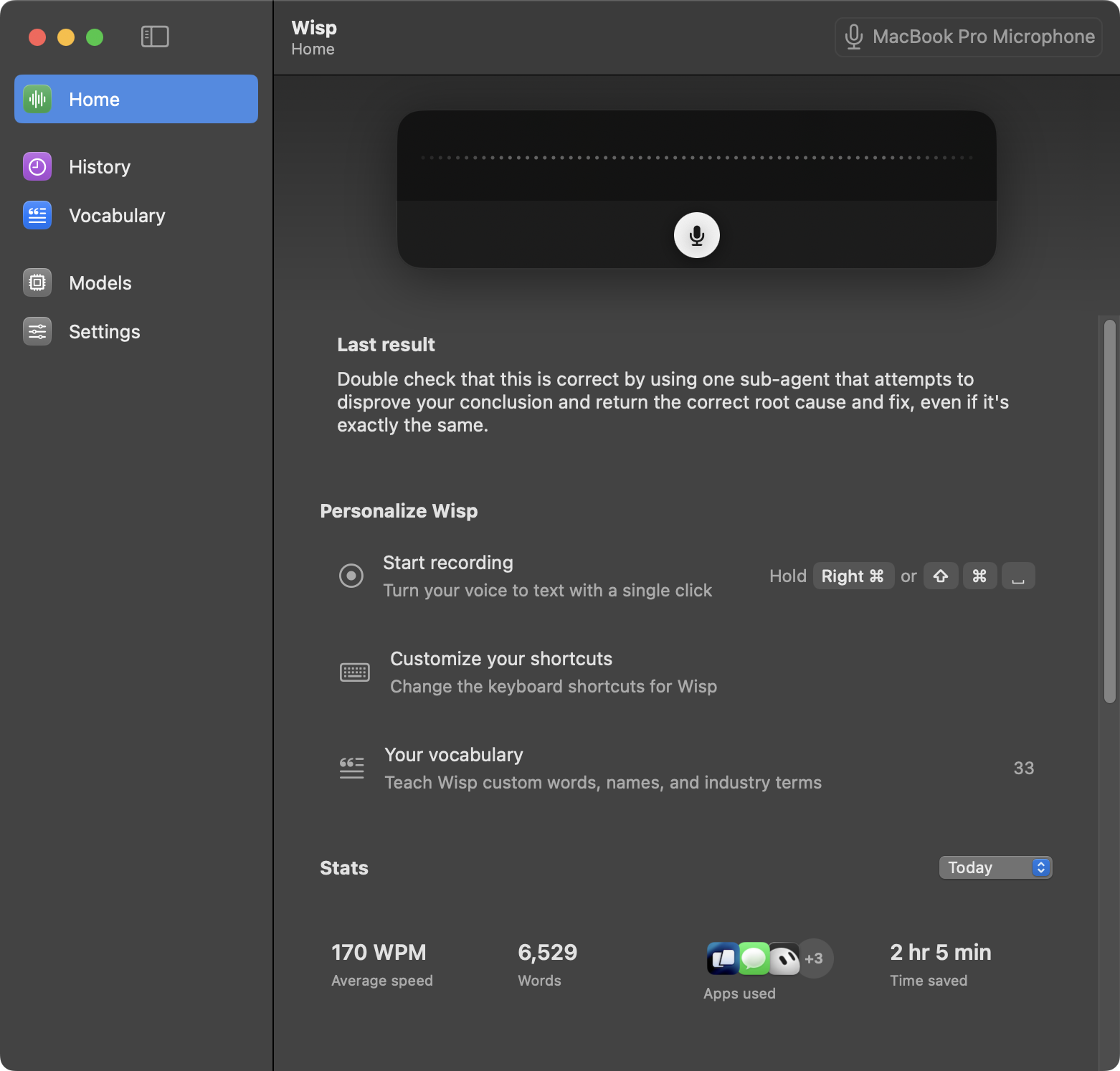This screenshot has width=1120, height=1071.
Task: Click the dotted waveform display area
Action: tap(697, 157)
